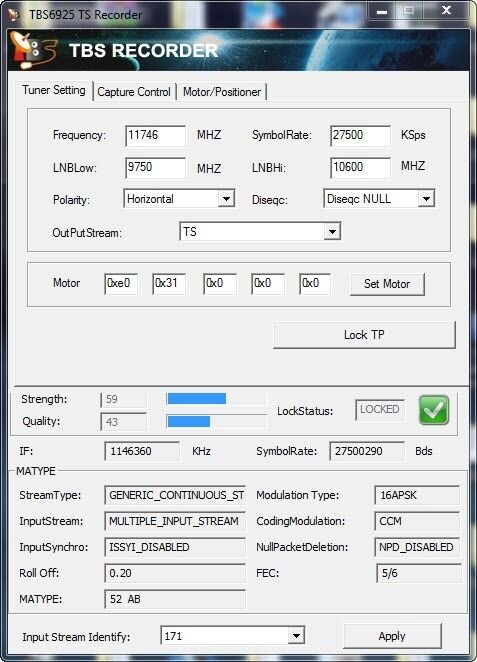This screenshot has width=477, height=662.
Task: Click the Motor field showing 0x31
Action: pyautogui.click(x=169, y=283)
